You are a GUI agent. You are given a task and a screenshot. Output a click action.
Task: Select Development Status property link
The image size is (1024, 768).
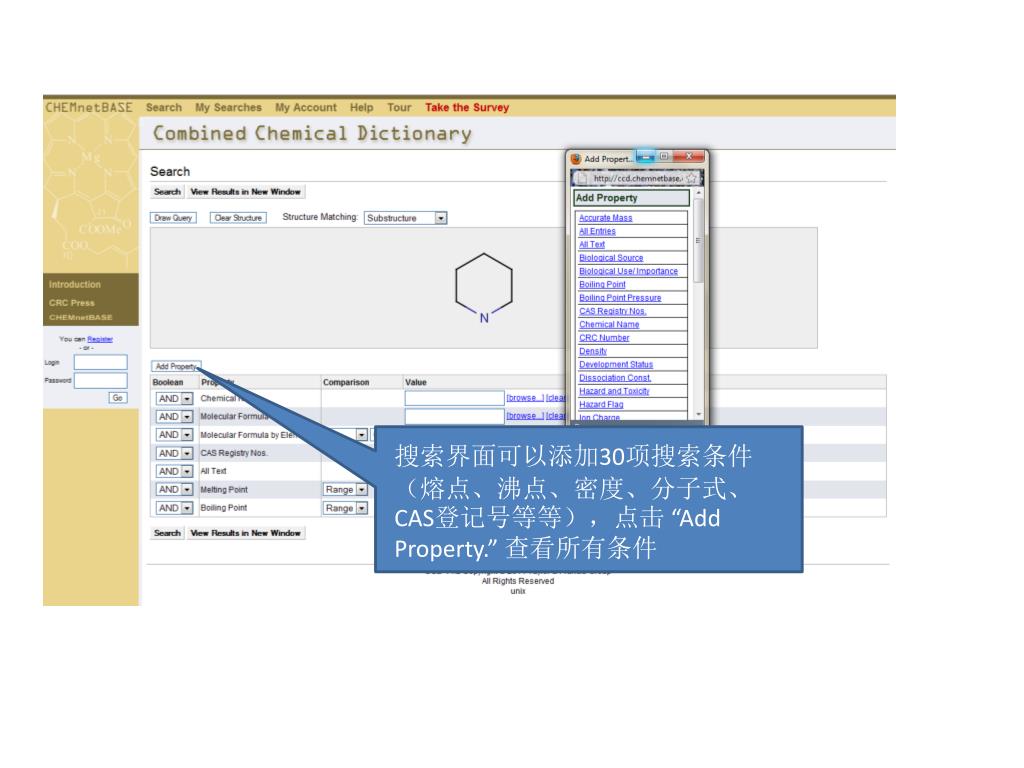616,364
